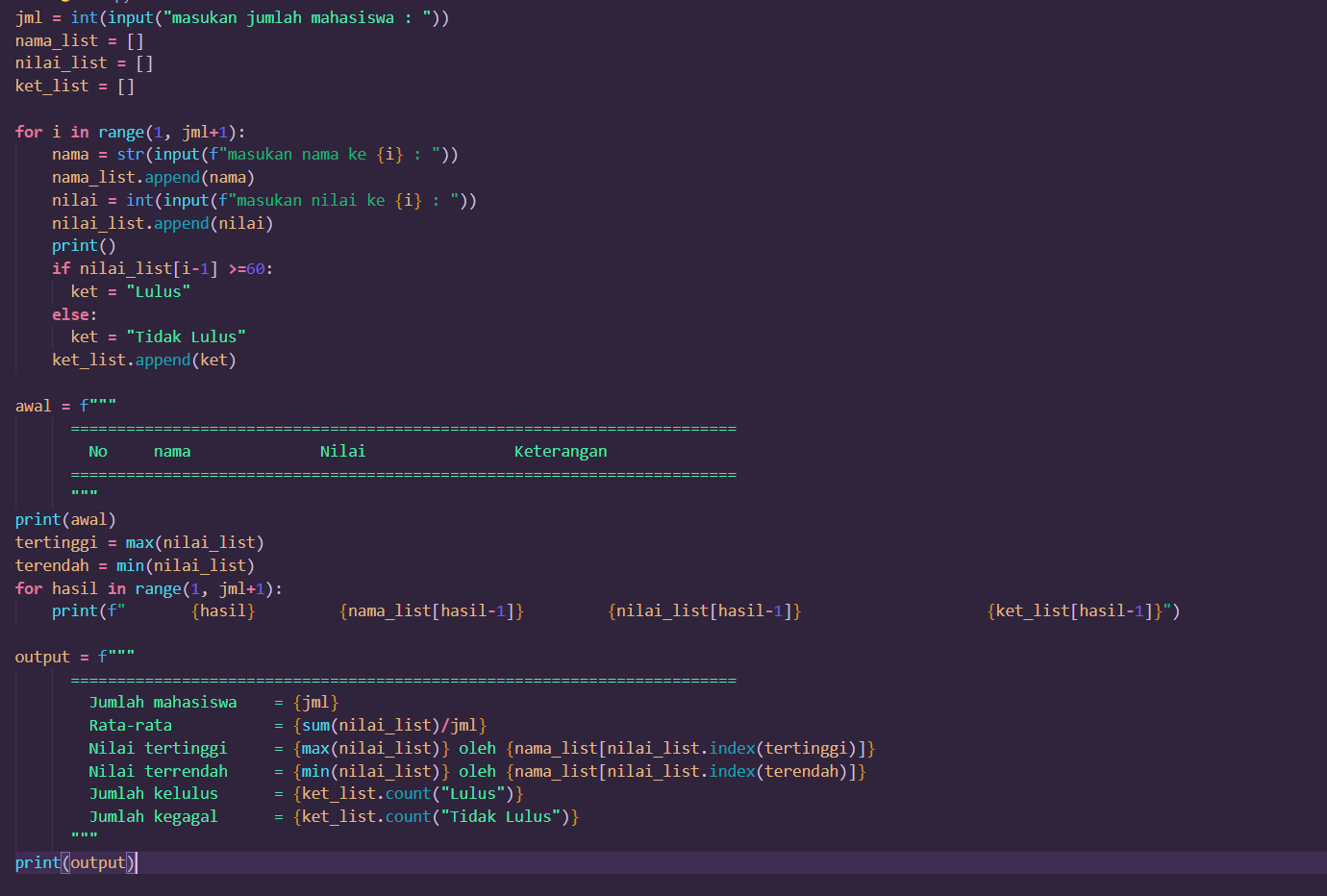
Task: Click the else keyword in the loop
Action: [69, 313]
